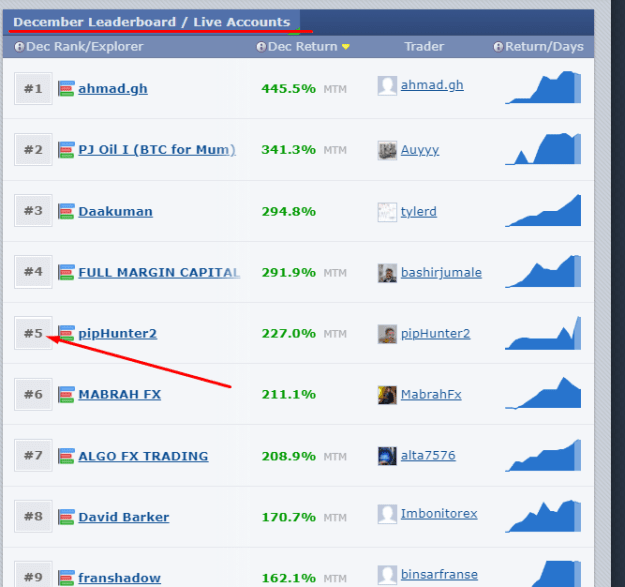
Task: Click return chart thumbnail for MABRAH FX
Action: 543,393
